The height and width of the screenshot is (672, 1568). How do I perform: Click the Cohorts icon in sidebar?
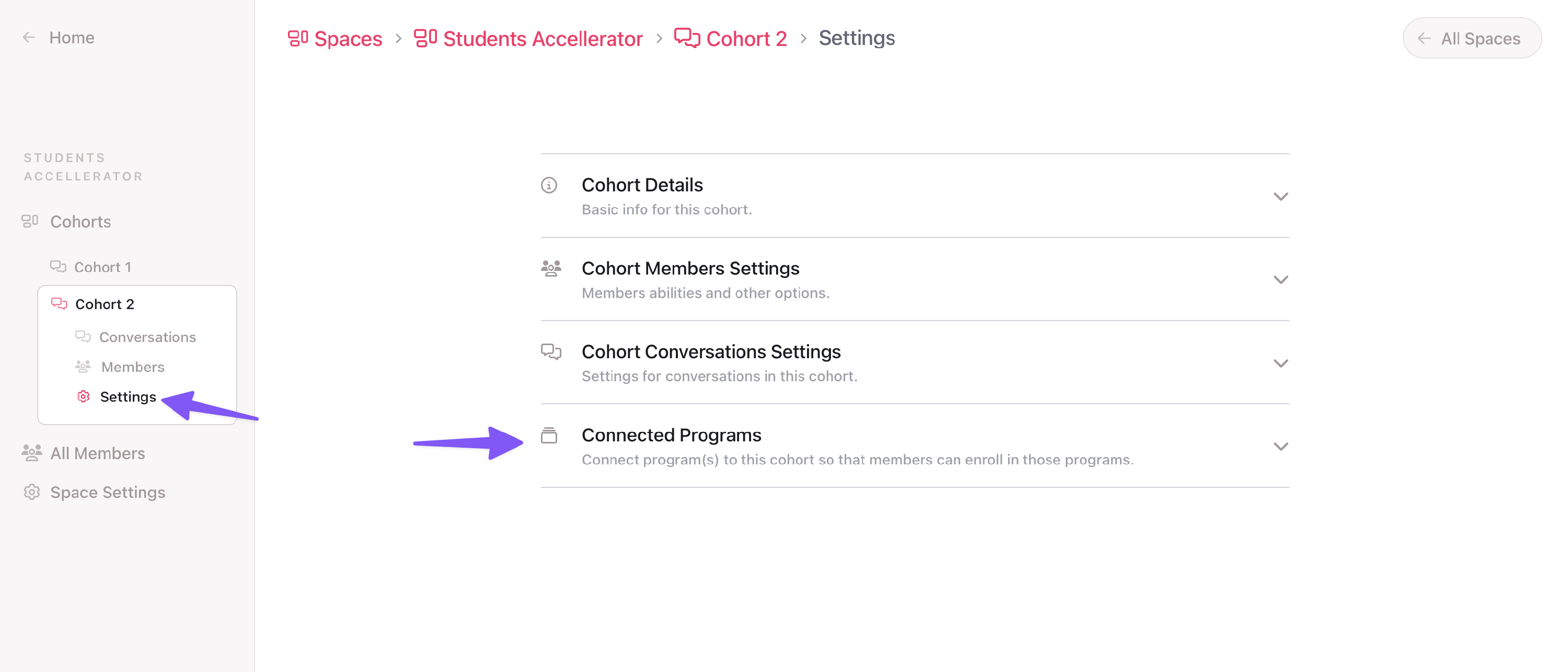(x=30, y=221)
